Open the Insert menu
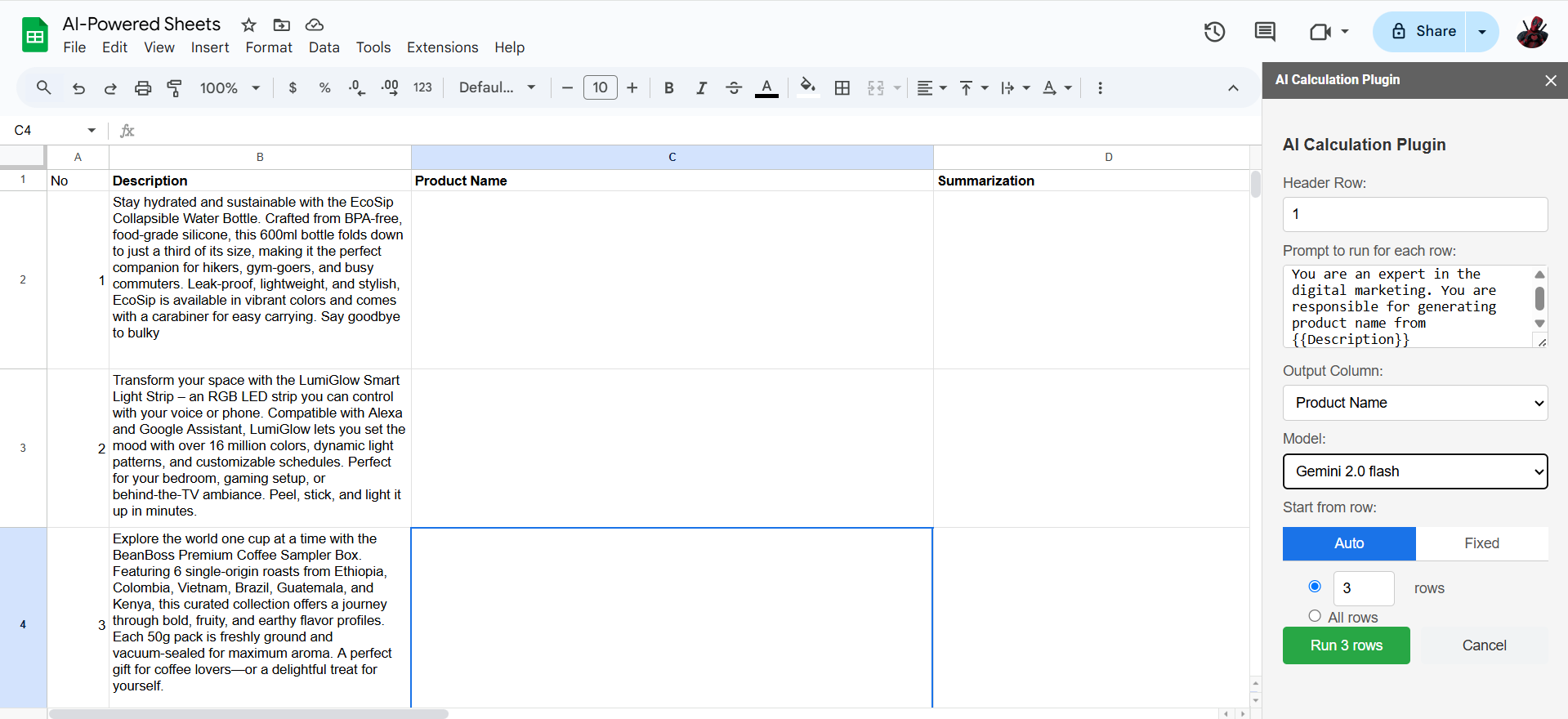Image resolution: width=1568 pixels, height=719 pixels. click(x=210, y=47)
